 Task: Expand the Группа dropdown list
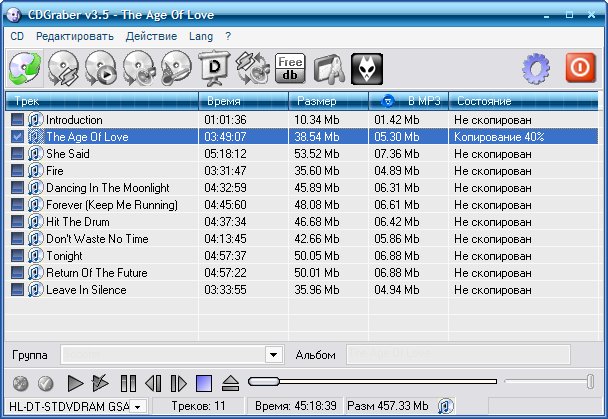[274, 355]
